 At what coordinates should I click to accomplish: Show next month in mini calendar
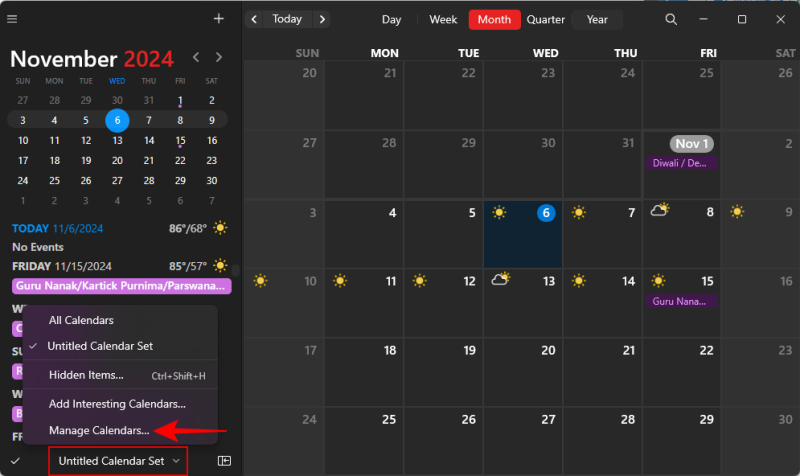point(220,58)
